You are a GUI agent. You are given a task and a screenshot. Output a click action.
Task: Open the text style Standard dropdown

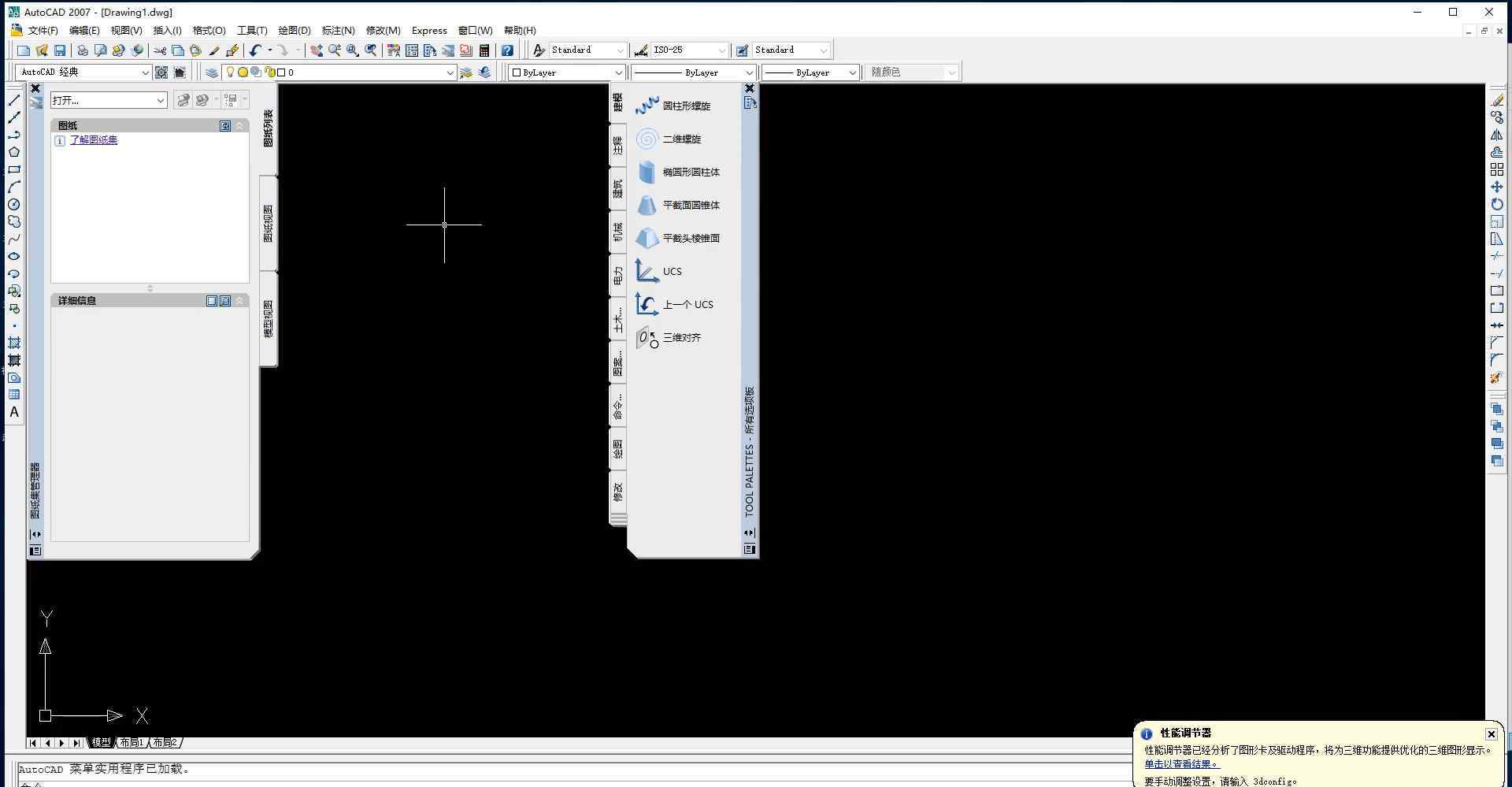pyautogui.click(x=588, y=50)
